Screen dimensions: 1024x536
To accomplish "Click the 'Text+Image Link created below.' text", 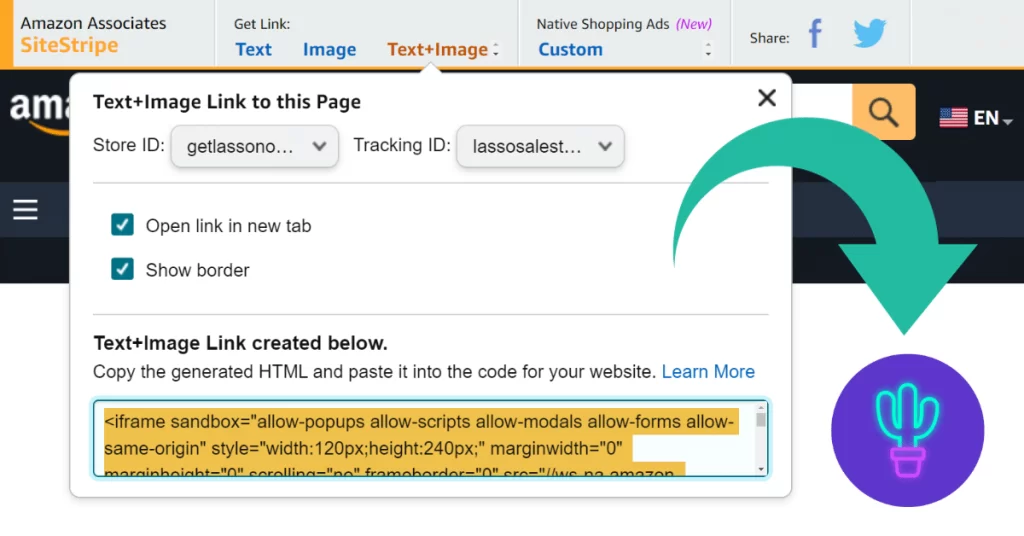I will pyautogui.click(x=240, y=343).
